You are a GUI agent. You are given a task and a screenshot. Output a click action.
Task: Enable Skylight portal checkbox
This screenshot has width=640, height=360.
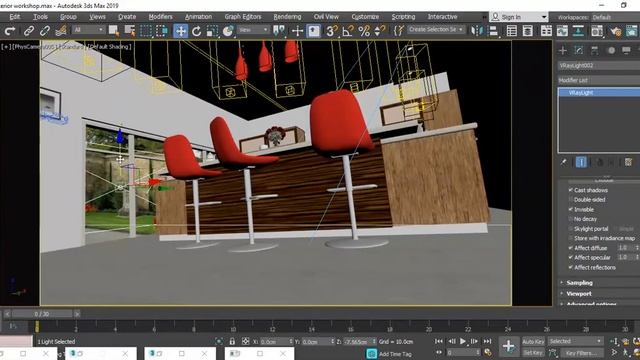571,229
